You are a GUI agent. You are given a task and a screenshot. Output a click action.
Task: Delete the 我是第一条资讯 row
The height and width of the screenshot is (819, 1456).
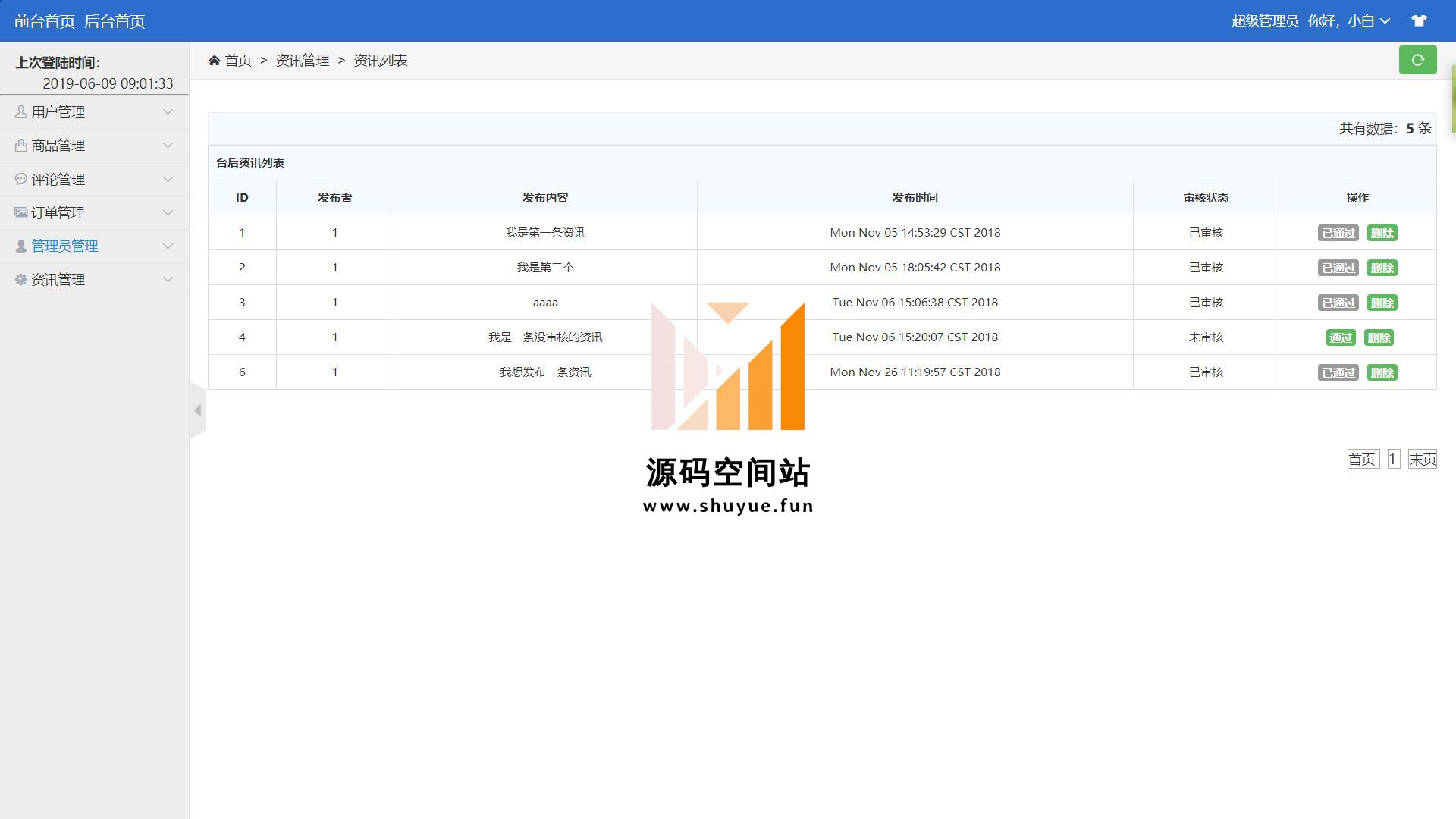tap(1382, 233)
